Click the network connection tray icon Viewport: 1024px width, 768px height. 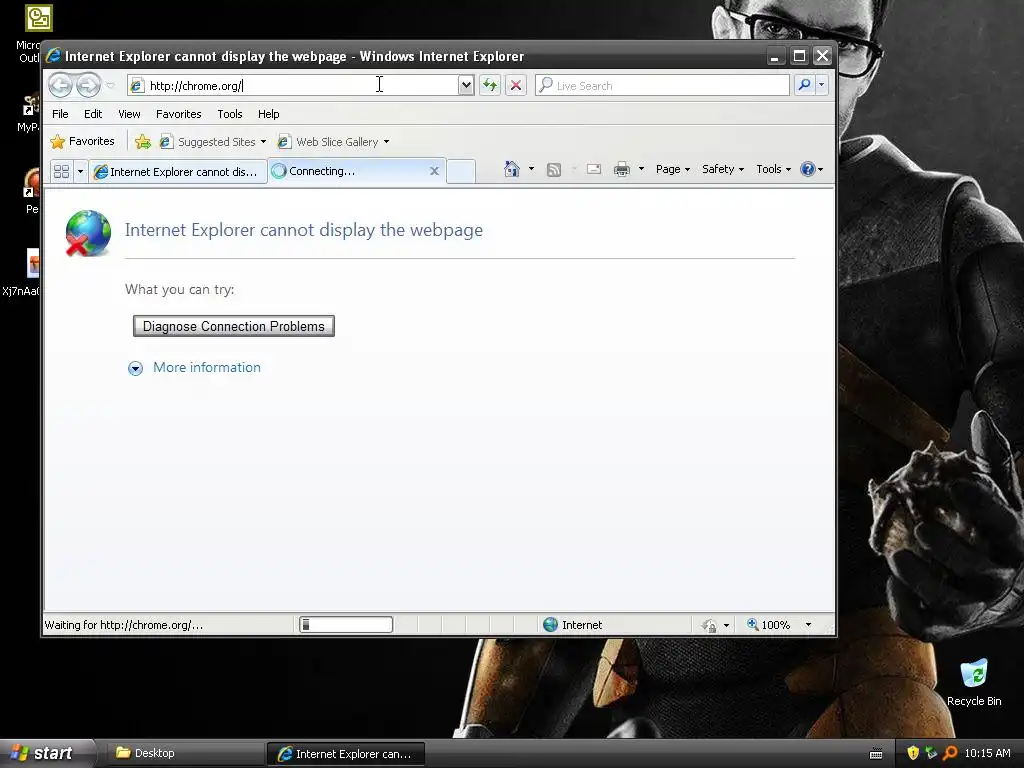[931, 753]
